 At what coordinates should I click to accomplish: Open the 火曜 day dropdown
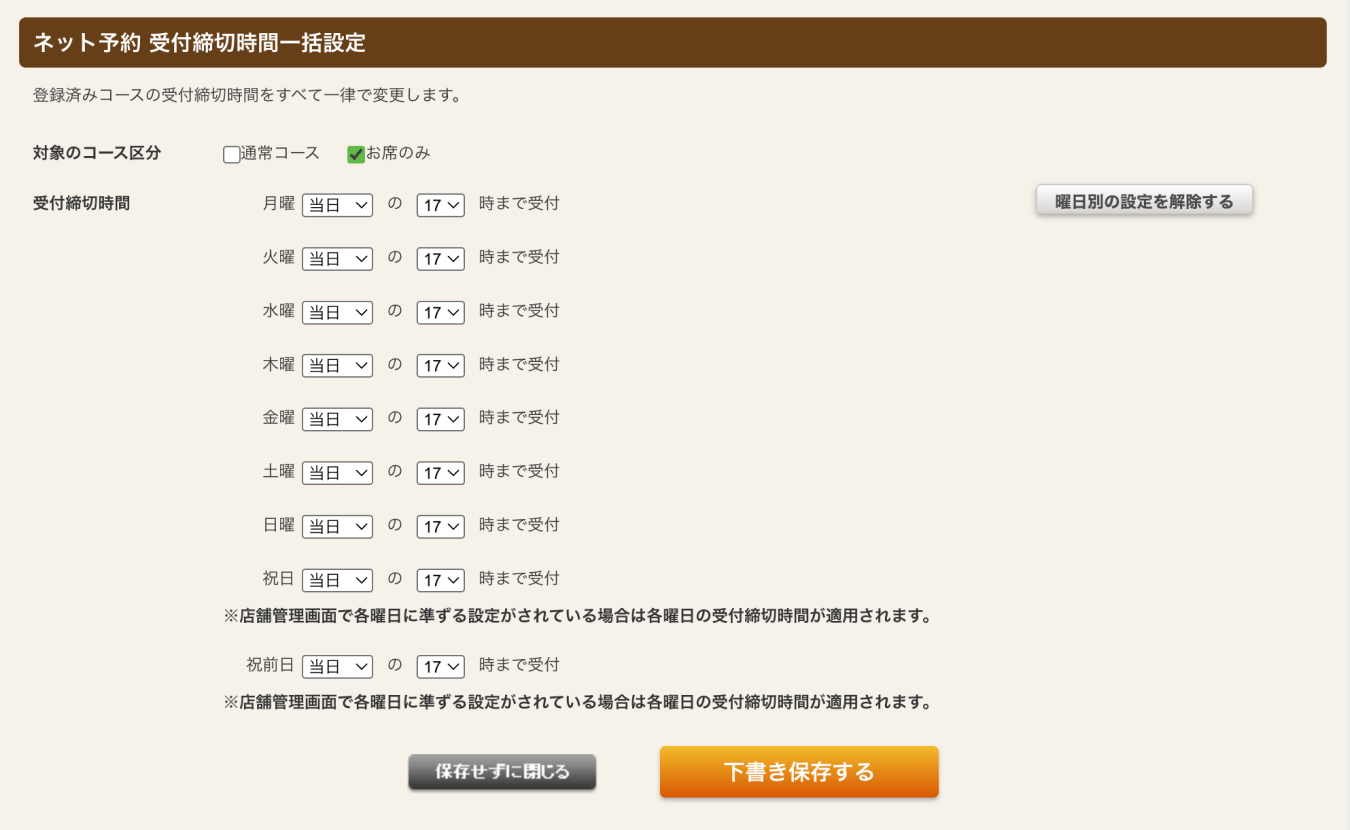pyautogui.click(x=337, y=259)
